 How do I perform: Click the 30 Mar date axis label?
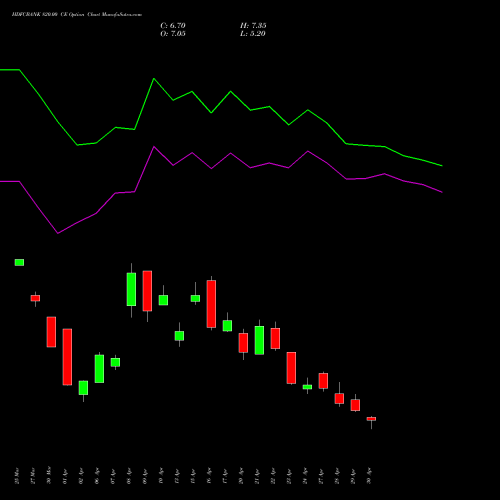click(49, 475)
